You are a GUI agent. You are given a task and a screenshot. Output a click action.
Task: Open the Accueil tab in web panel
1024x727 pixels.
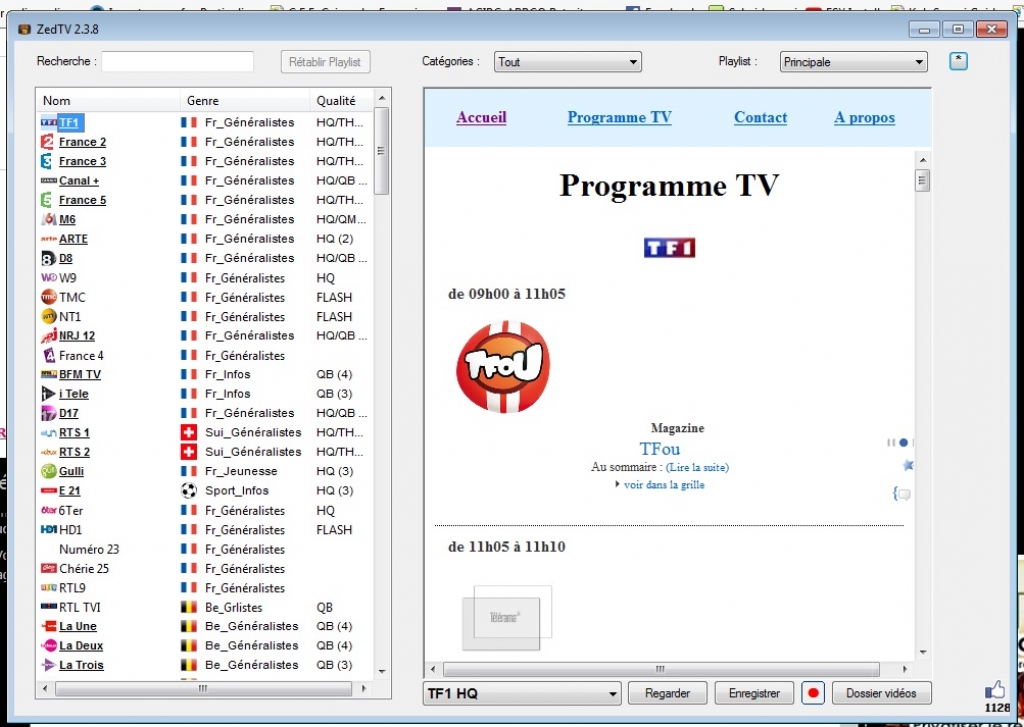click(481, 118)
